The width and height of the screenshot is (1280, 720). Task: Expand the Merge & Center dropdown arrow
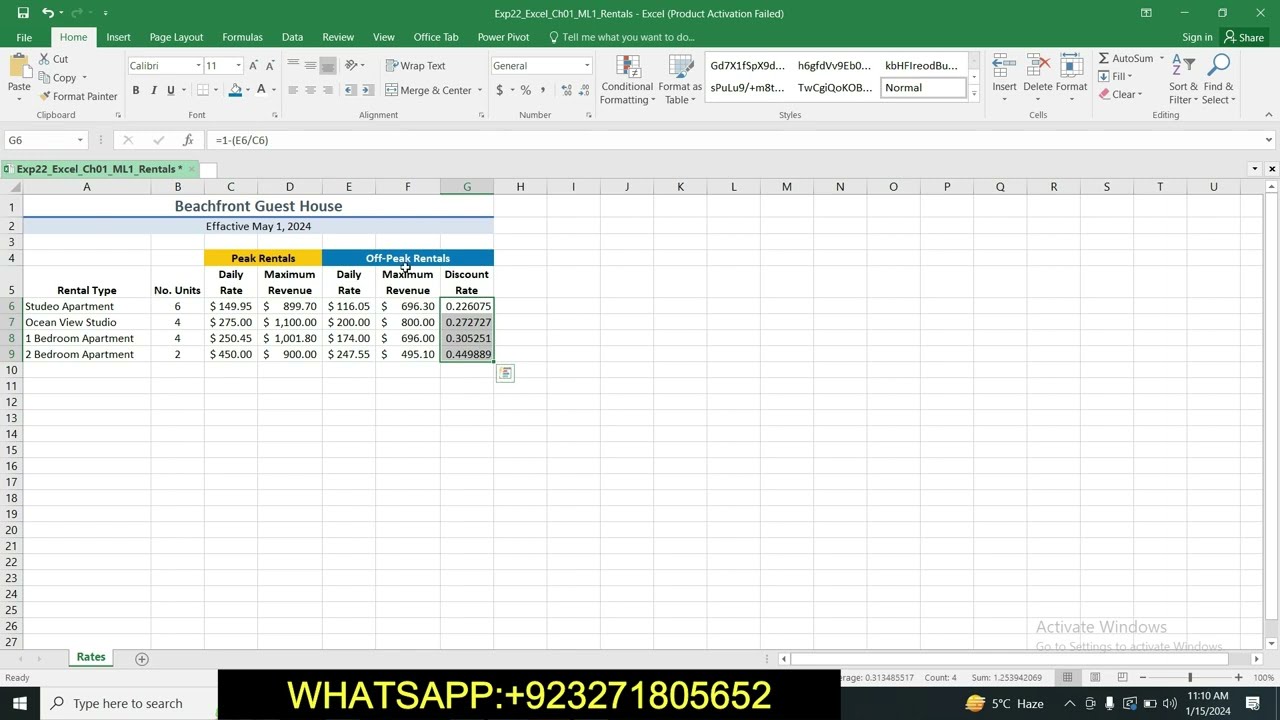pos(480,90)
